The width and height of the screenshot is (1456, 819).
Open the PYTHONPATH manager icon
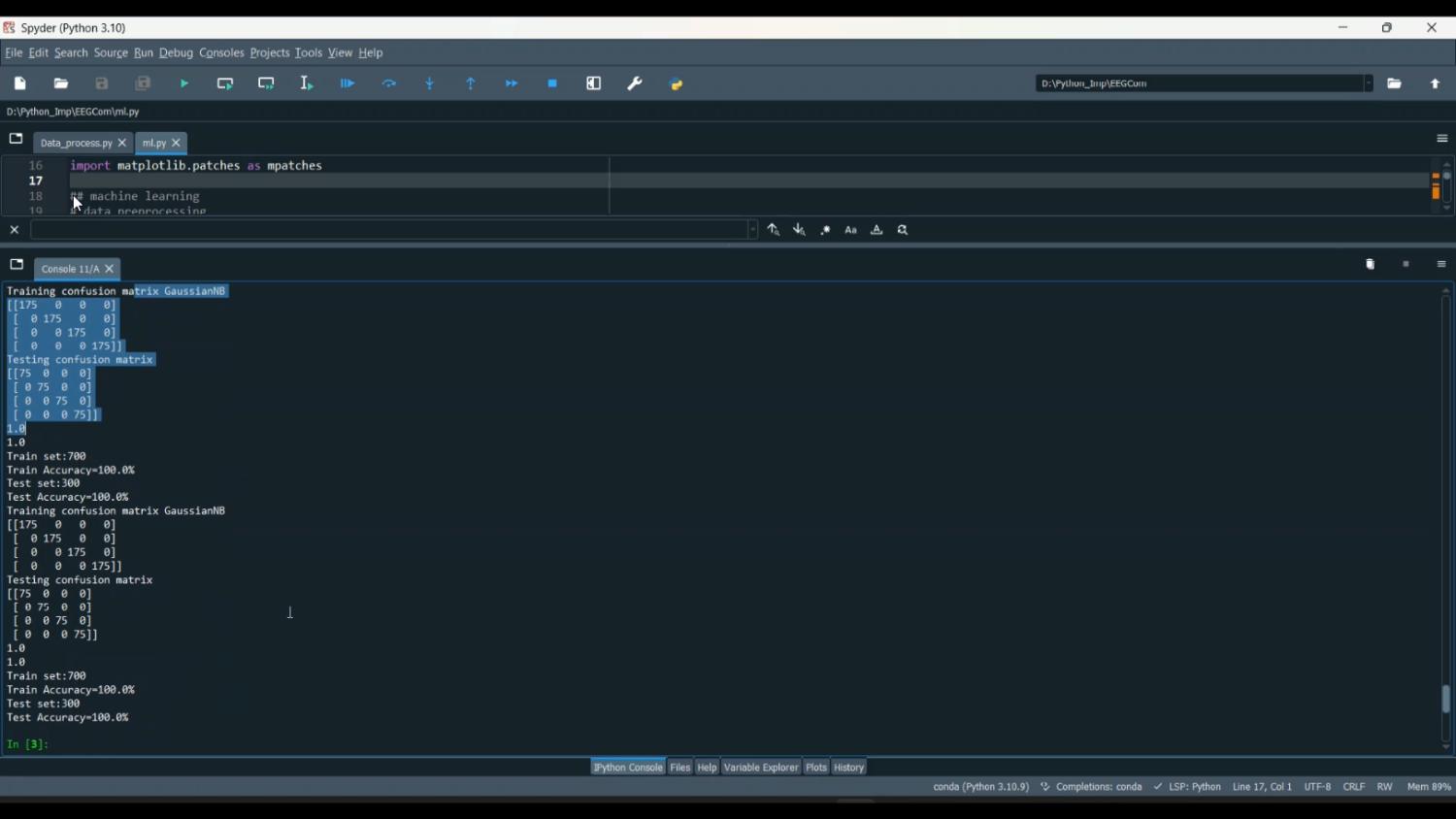[x=677, y=84]
